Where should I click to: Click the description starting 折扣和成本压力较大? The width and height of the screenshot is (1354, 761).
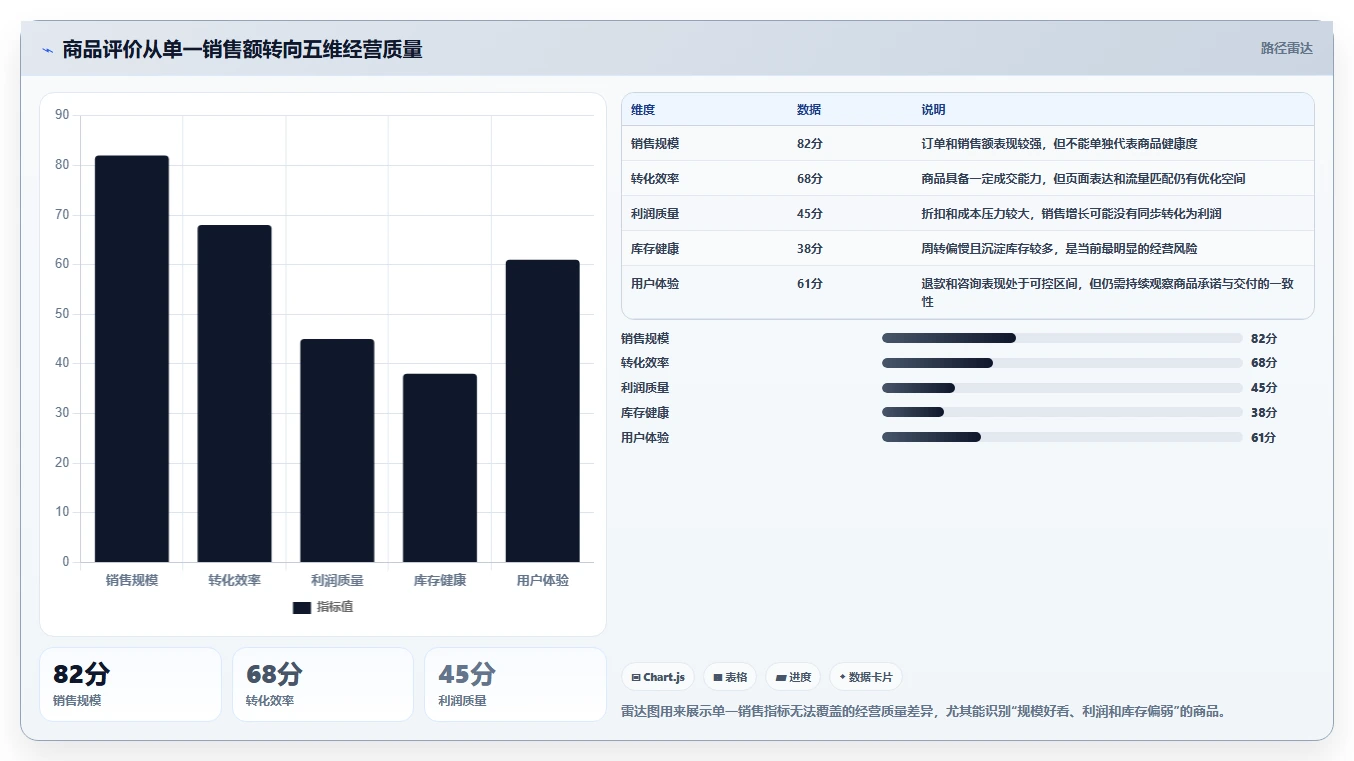1071,214
